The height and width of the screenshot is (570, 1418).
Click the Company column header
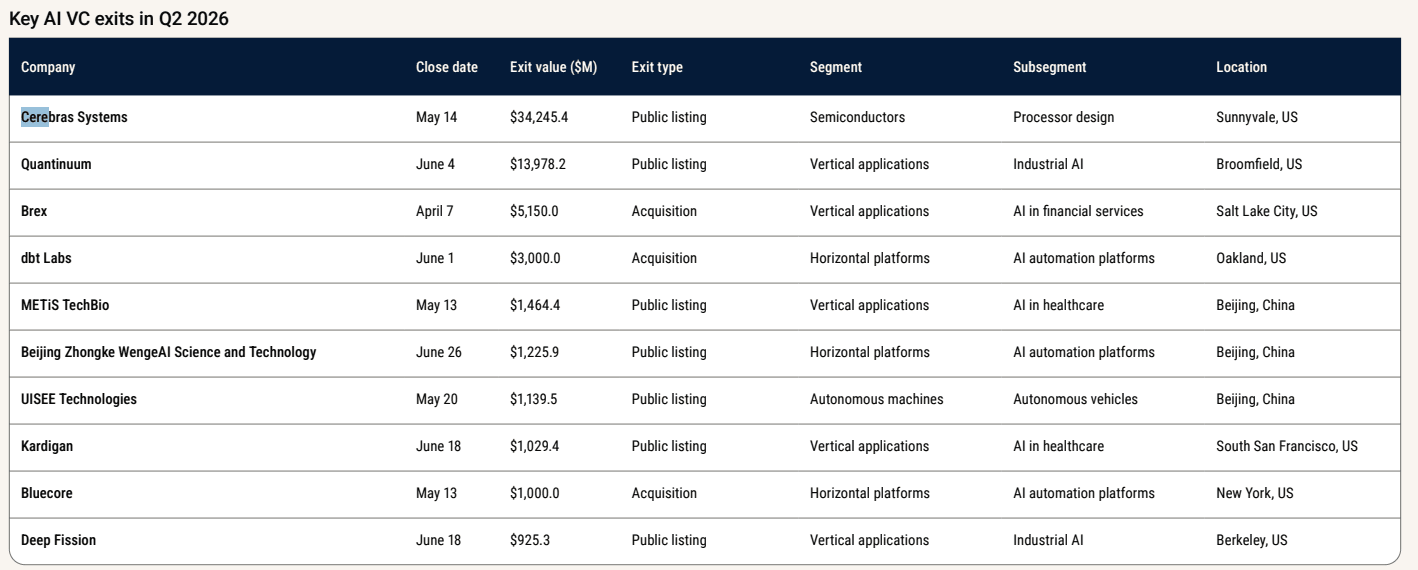(x=48, y=67)
